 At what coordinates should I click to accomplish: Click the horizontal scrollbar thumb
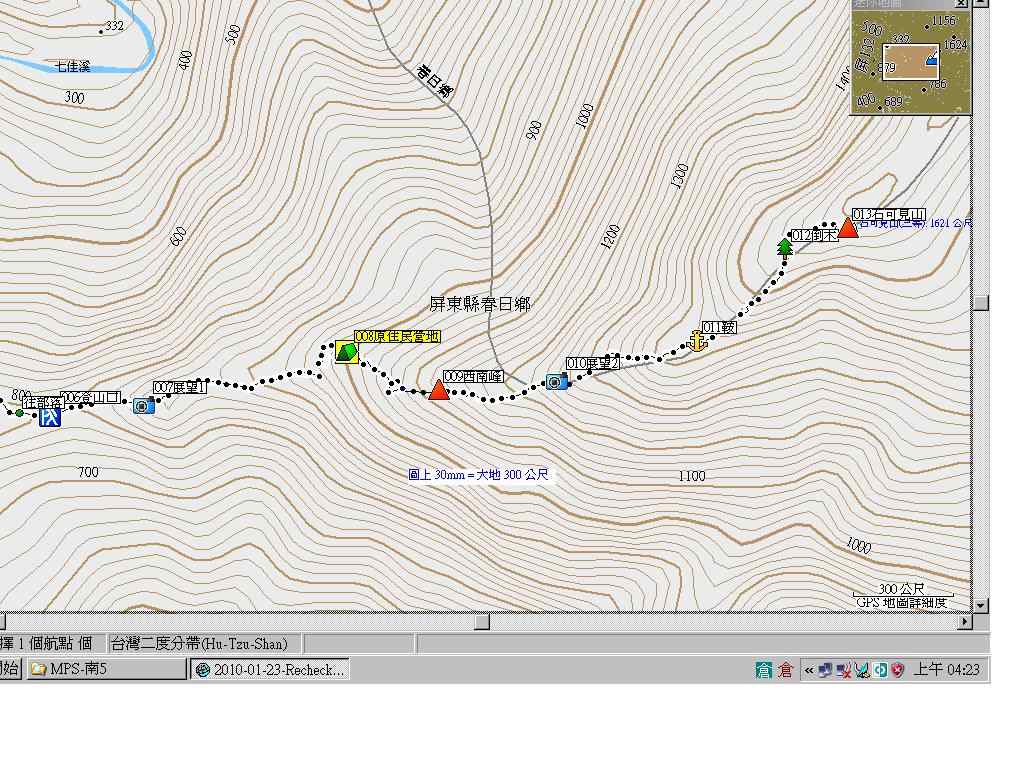(482, 622)
